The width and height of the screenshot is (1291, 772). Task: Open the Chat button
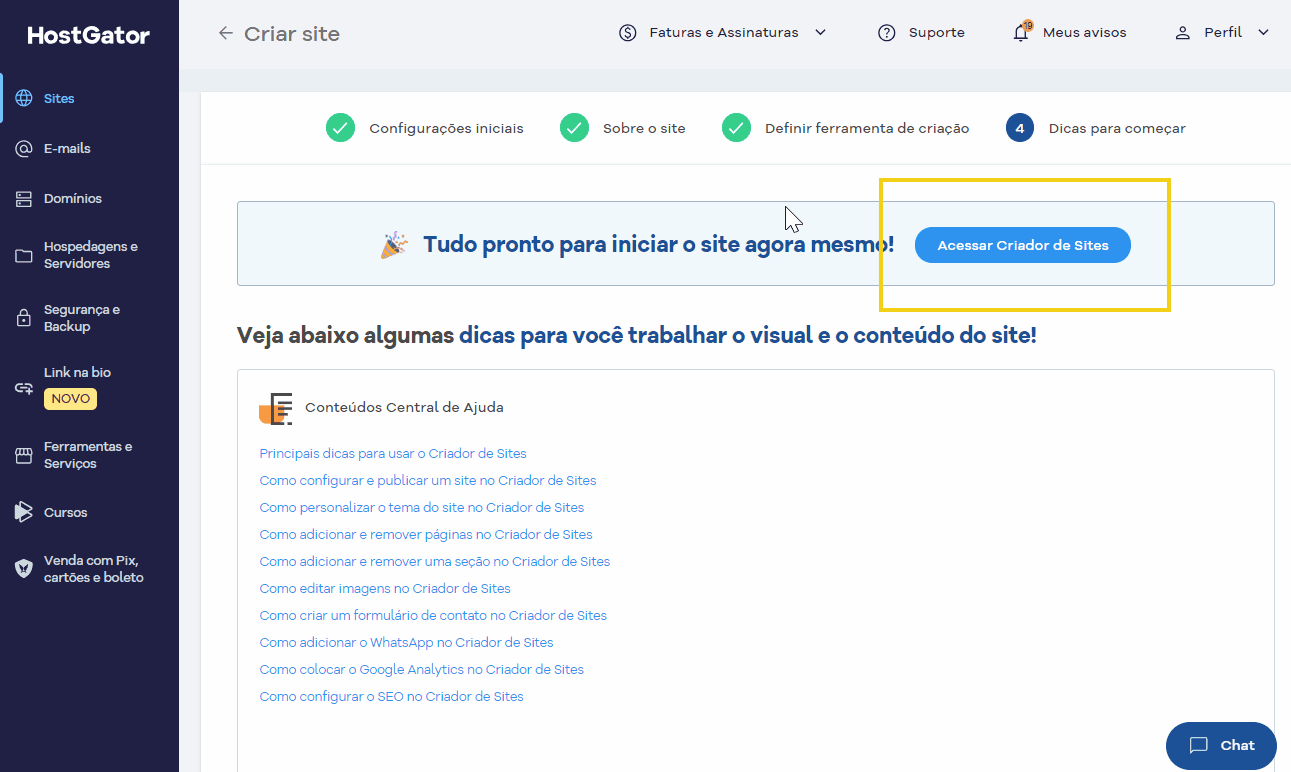point(1221,746)
